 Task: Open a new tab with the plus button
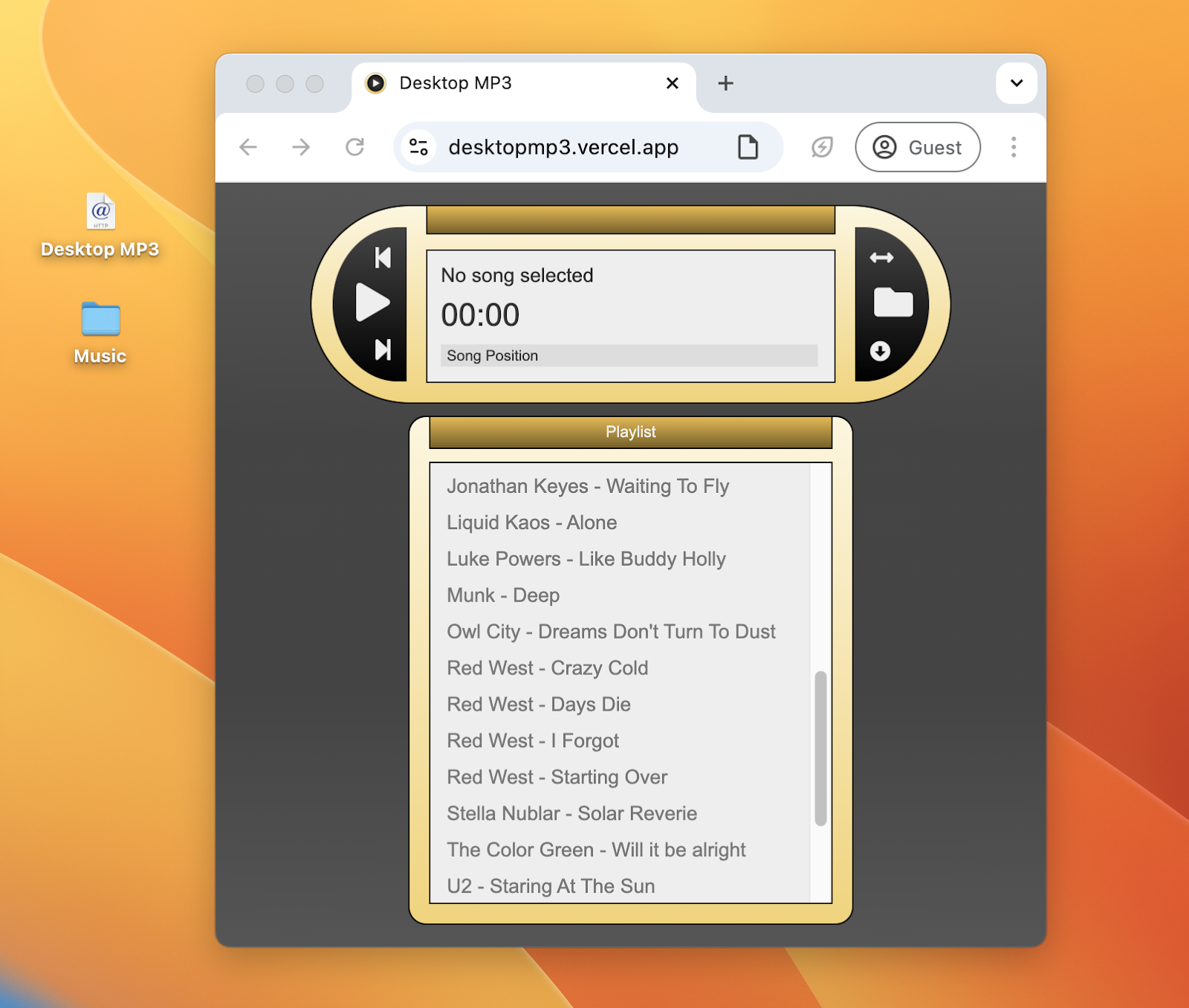725,83
